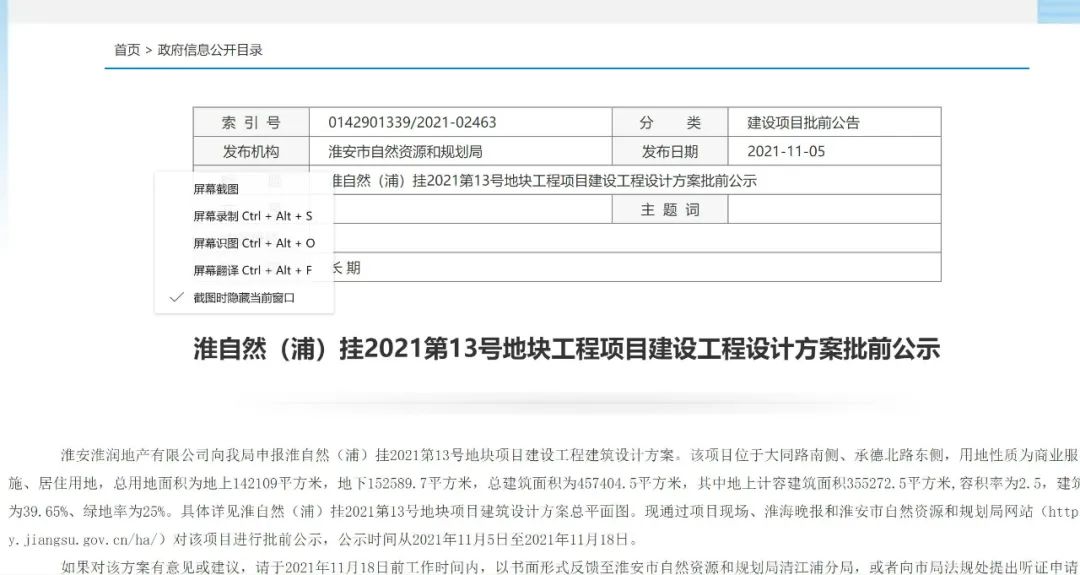Click the 索引号 table header cell
The width and height of the screenshot is (1080, 575).
tap(251, 123)
